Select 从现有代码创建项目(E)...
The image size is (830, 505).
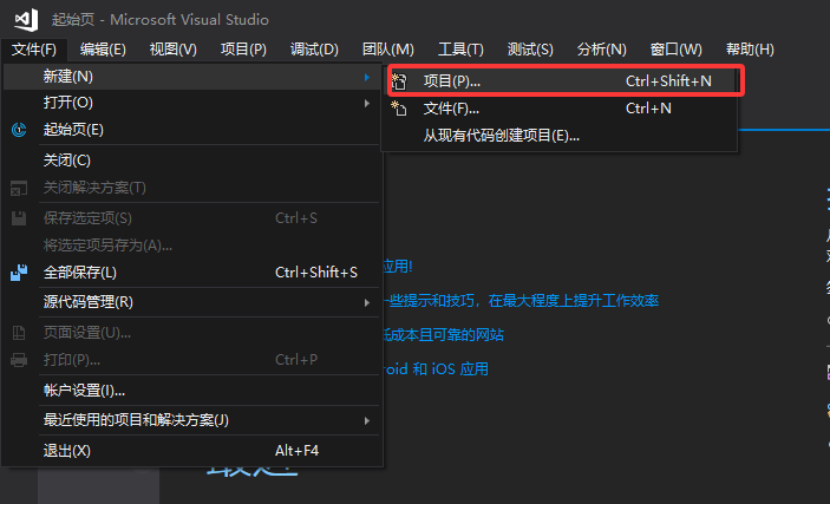pyautogui.click(x=562, y=136)
